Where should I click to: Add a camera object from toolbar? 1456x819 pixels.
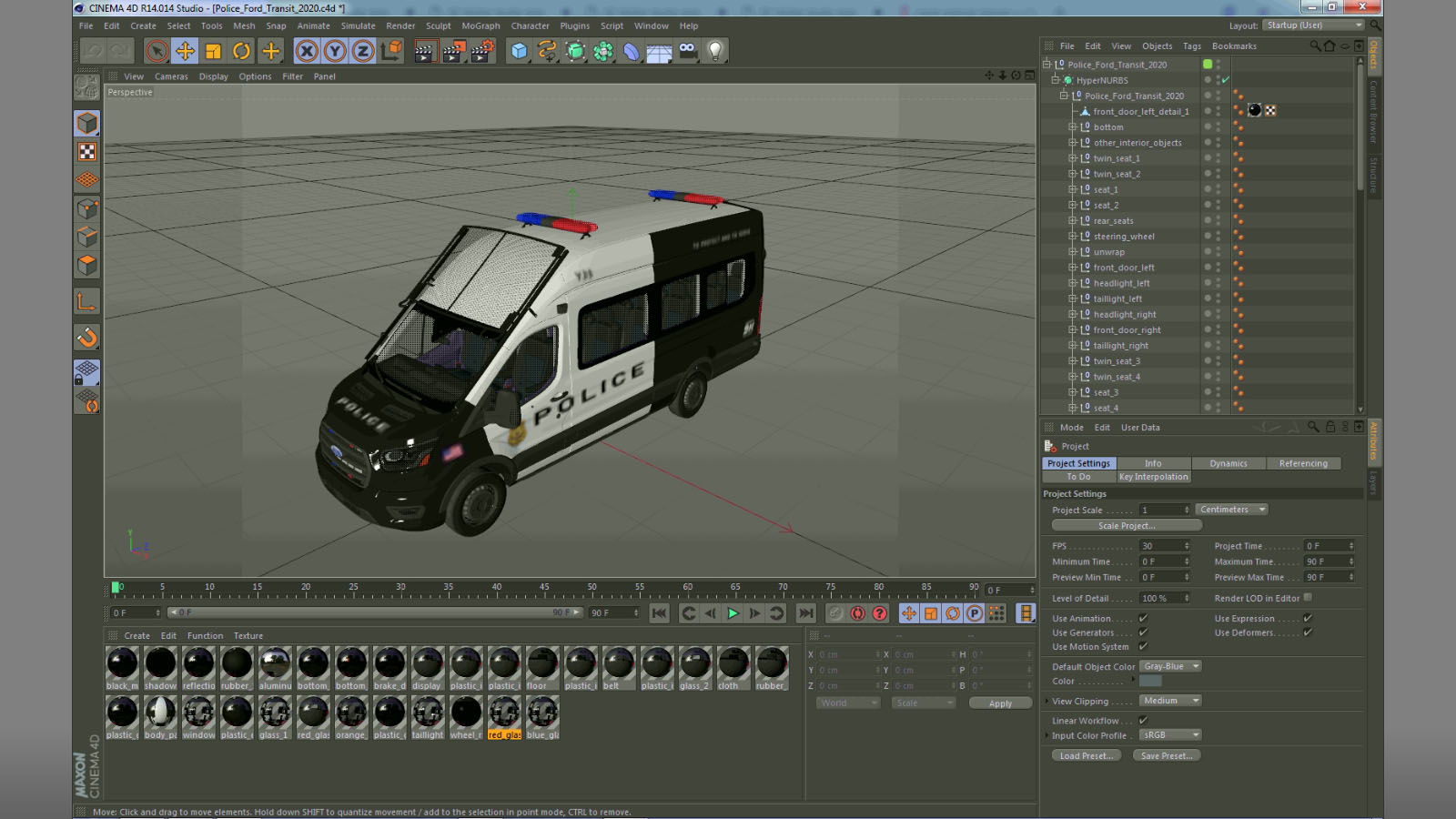point(688,51)
